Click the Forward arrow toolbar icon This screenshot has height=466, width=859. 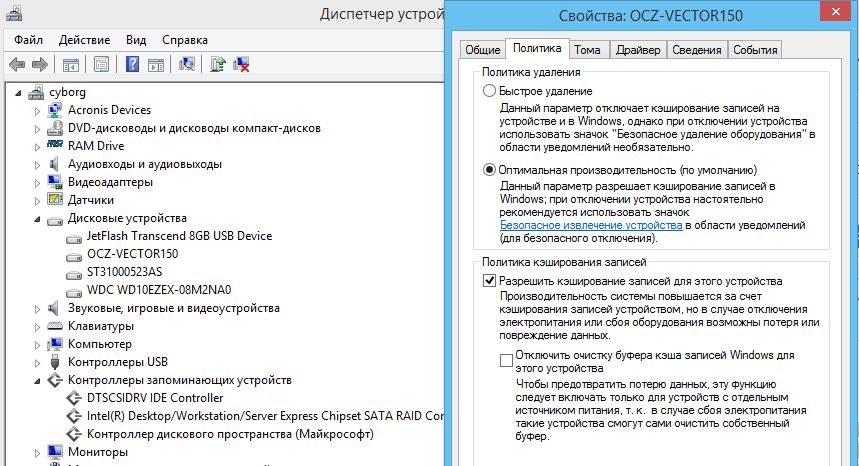coord(39,65)
